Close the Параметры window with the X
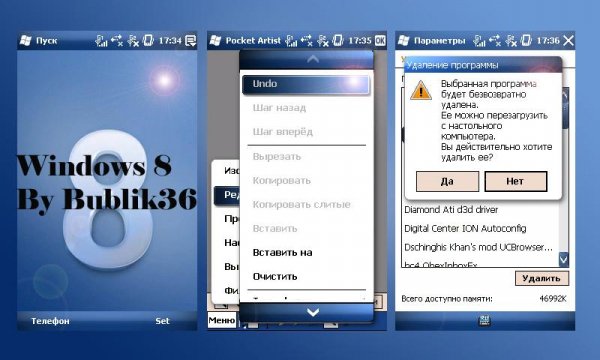The image size is (600, 360). 569,40
